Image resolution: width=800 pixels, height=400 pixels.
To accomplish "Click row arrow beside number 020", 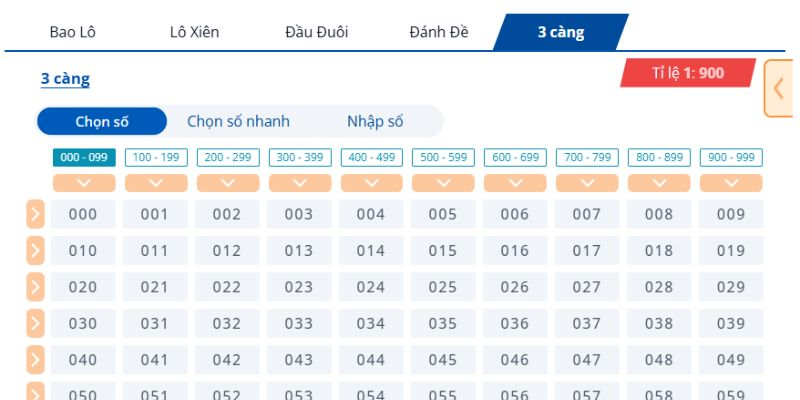I will (35, 287).
